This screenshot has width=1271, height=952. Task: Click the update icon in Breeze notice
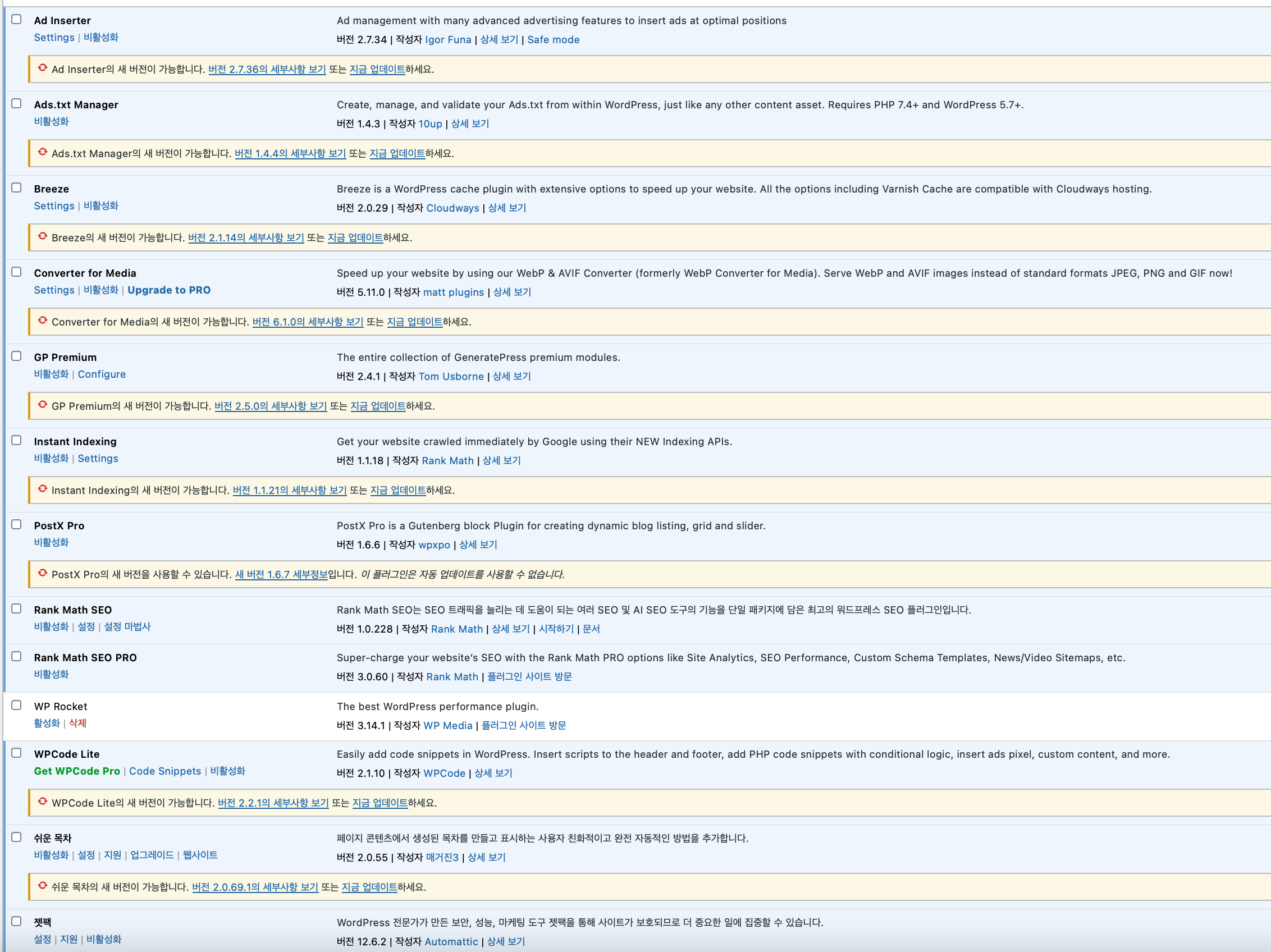tap(43, 236)
